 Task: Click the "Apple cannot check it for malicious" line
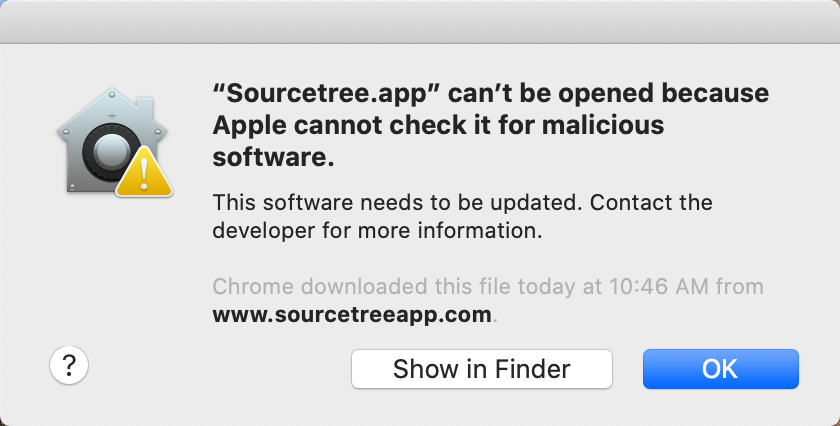coord(438,125)
